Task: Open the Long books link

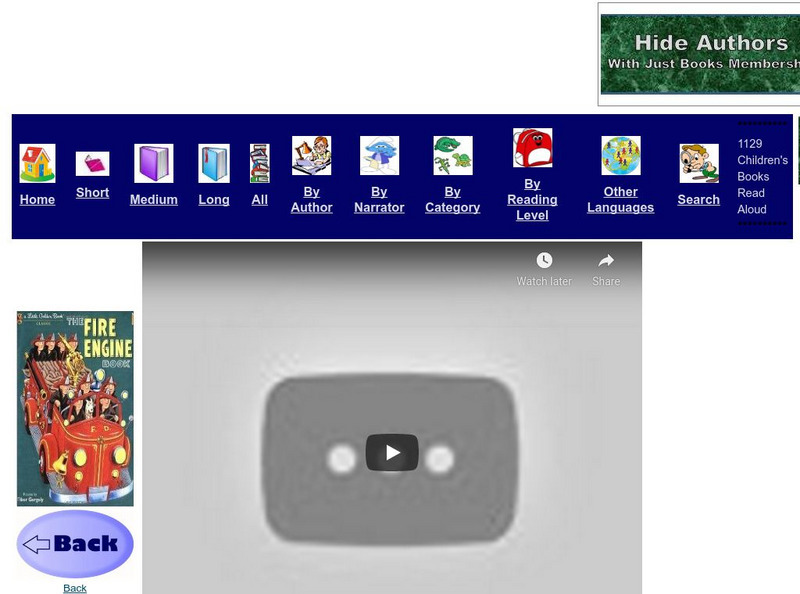Action: 214,200
